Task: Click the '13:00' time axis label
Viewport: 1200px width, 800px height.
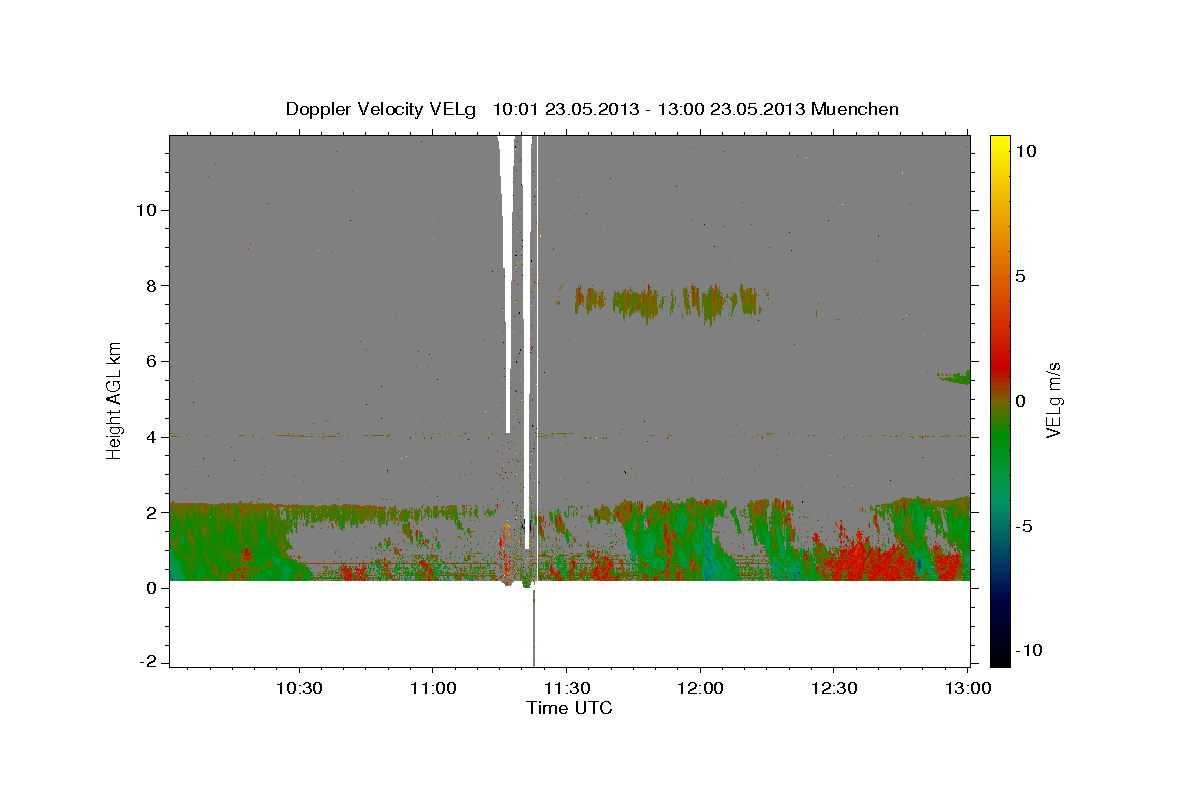Action: 967,688
